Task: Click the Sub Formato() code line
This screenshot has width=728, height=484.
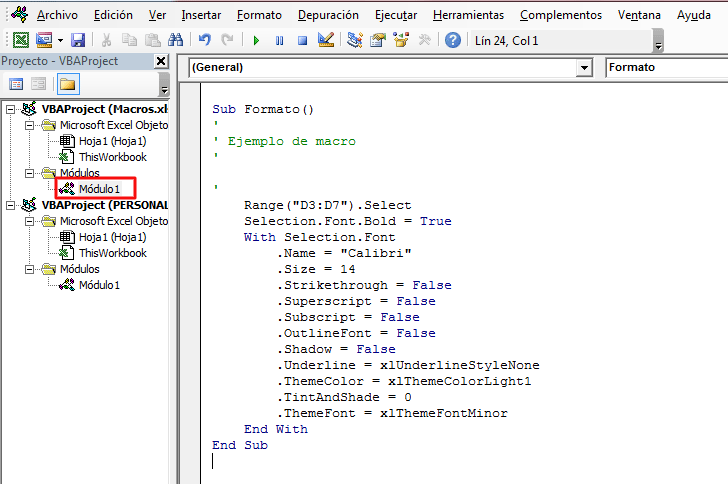Action: (x=263, y=110)
